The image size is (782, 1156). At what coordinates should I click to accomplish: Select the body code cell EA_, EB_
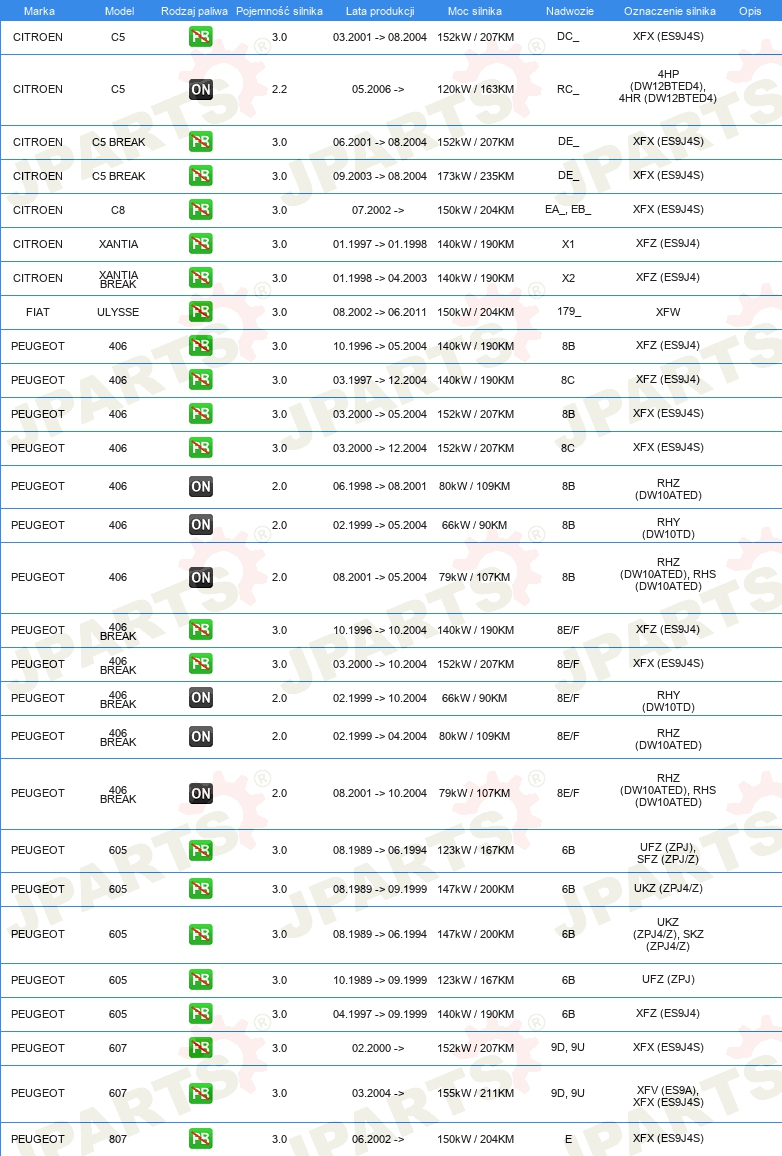[x=568, y=209]
